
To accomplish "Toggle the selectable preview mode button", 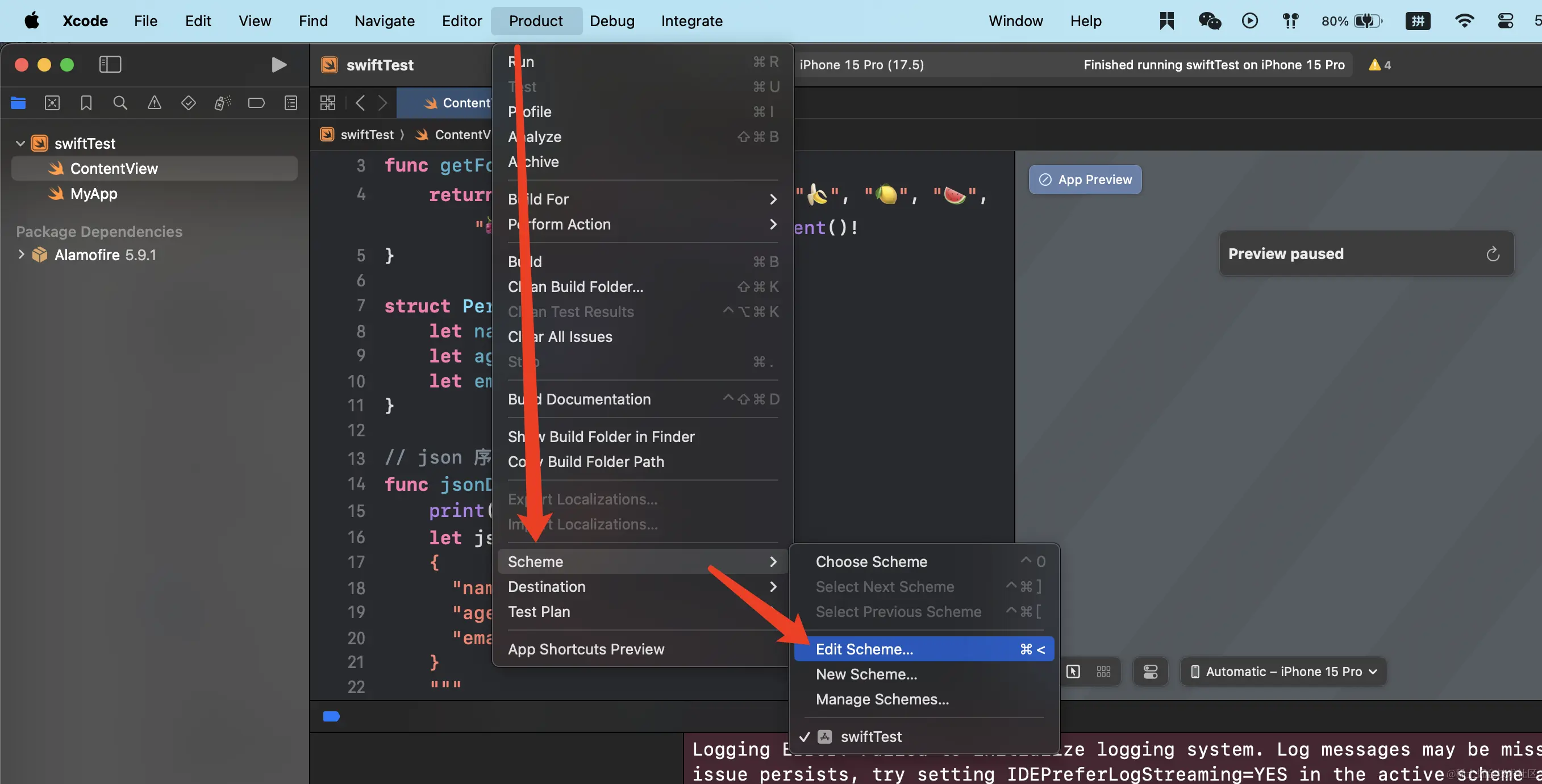I will click(1073, 672).
